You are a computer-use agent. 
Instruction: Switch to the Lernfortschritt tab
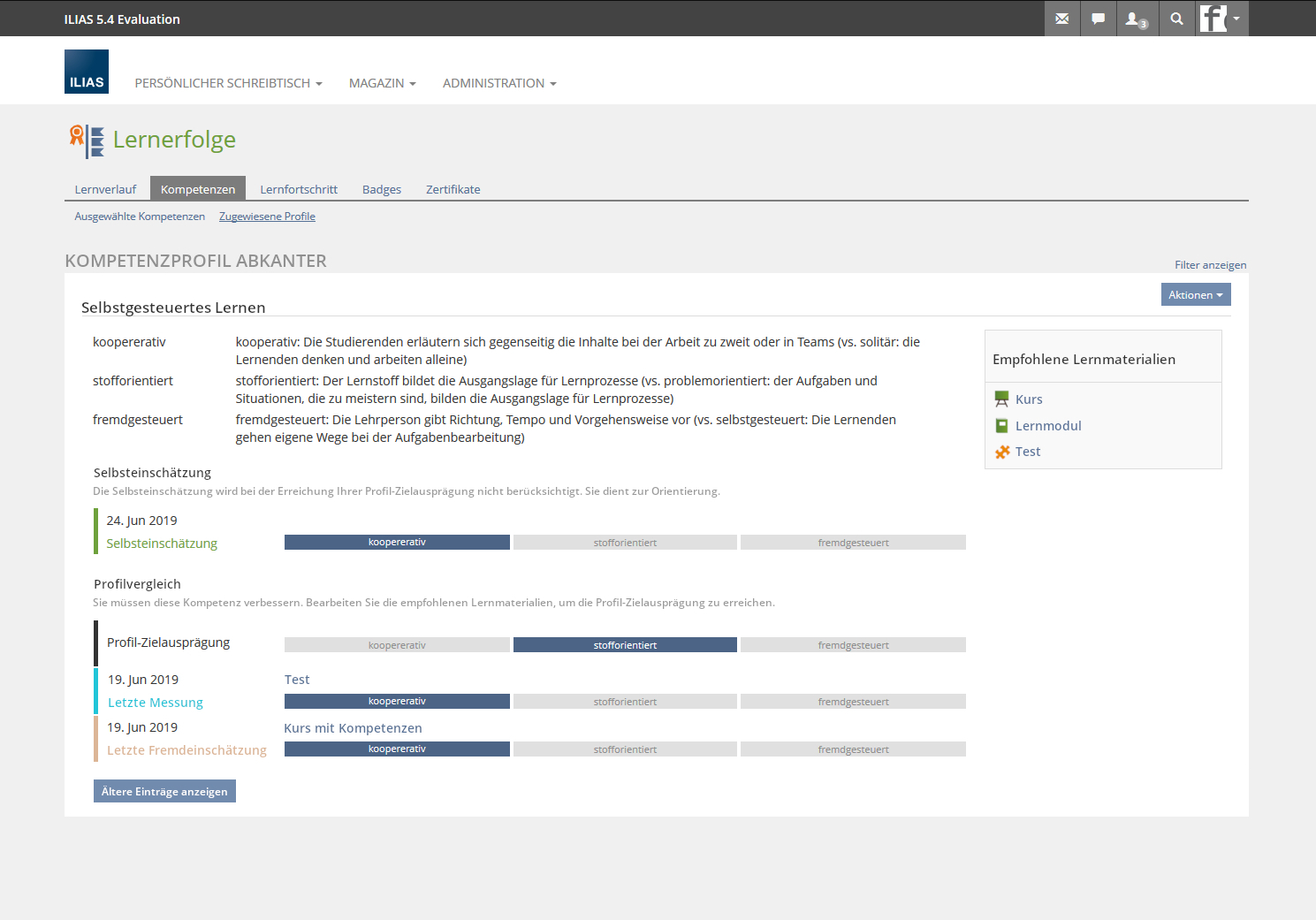(299, 189)
